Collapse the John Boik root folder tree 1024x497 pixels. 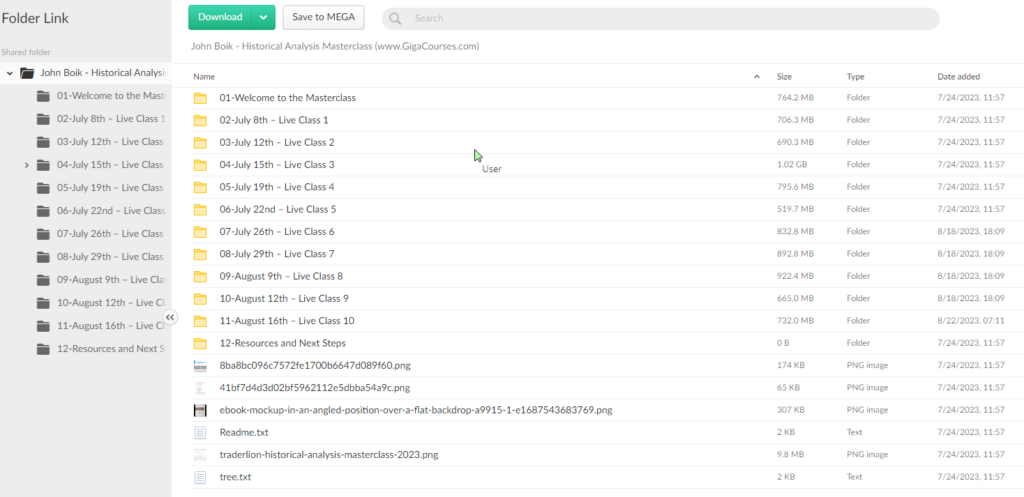pos(10,73)
